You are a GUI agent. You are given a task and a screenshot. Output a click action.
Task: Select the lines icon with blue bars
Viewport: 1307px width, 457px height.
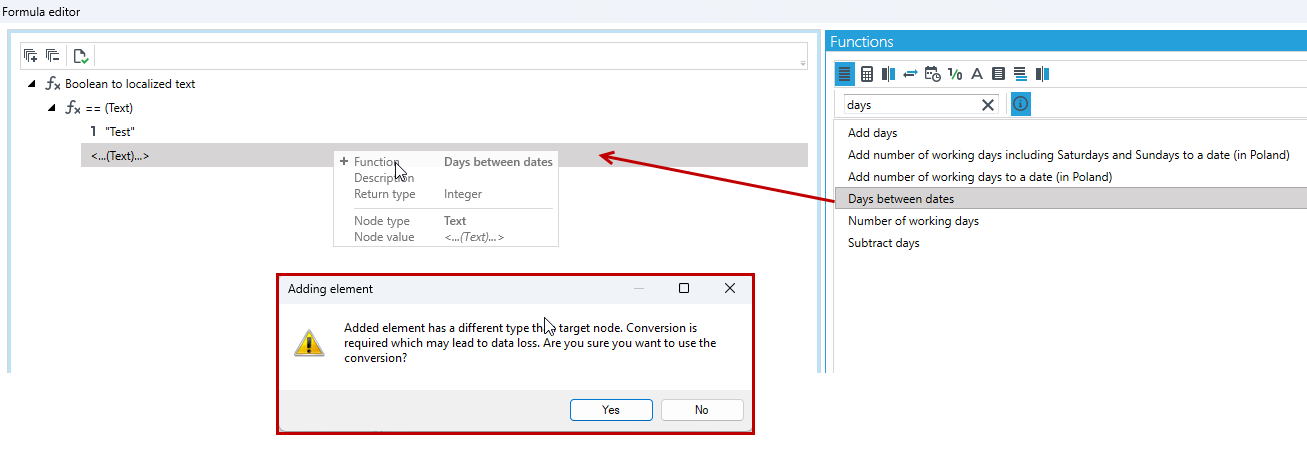[1020, 74]
